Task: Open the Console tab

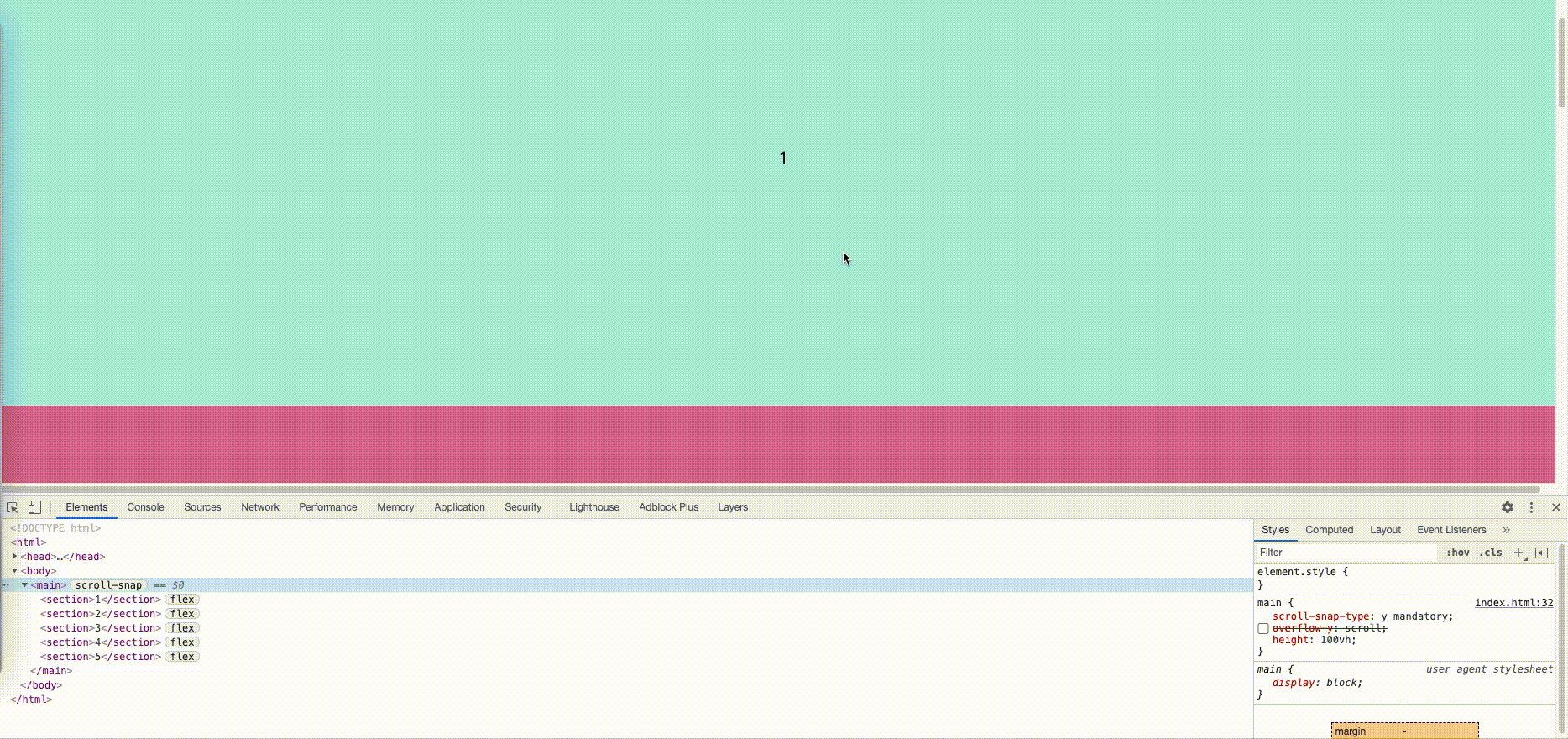Action: tap(145, 507)
